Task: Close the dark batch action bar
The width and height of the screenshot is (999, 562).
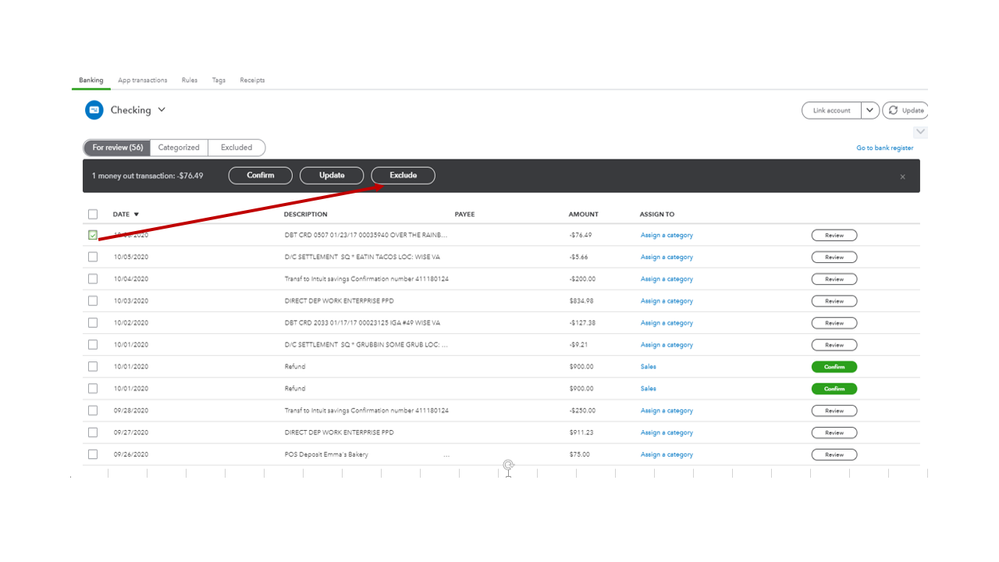Action: [902, 177]
